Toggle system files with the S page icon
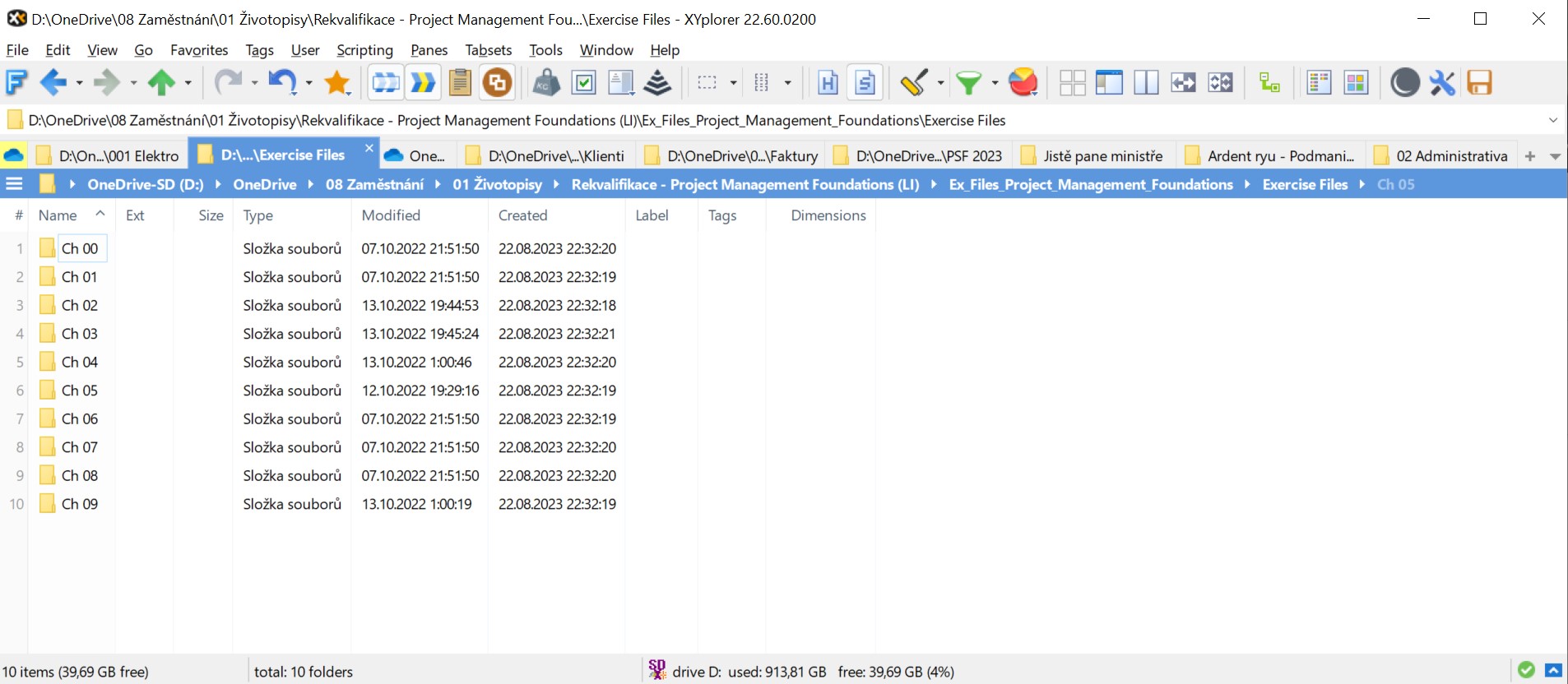Screen dimensions: 1568x684 coord(865,82)
